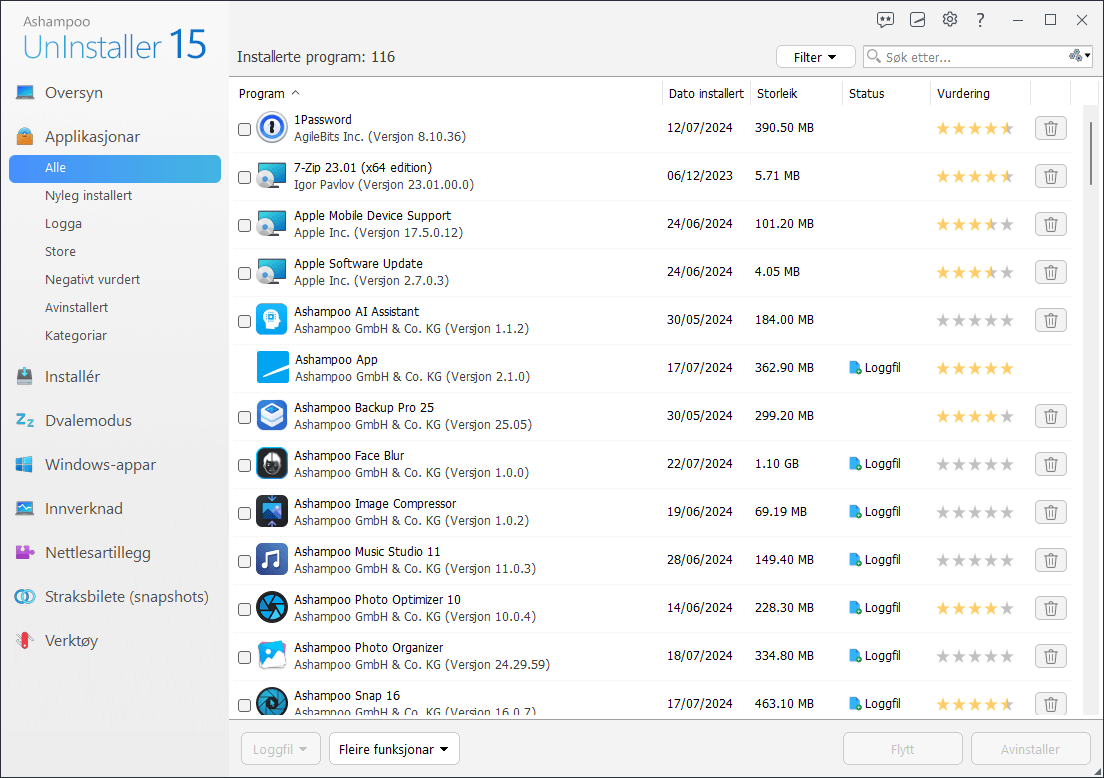The width and height of the screenshot is (1104, 778).
Task: Open Loggfil link for Ashampoo Face Blur
Action: [875, 463]
